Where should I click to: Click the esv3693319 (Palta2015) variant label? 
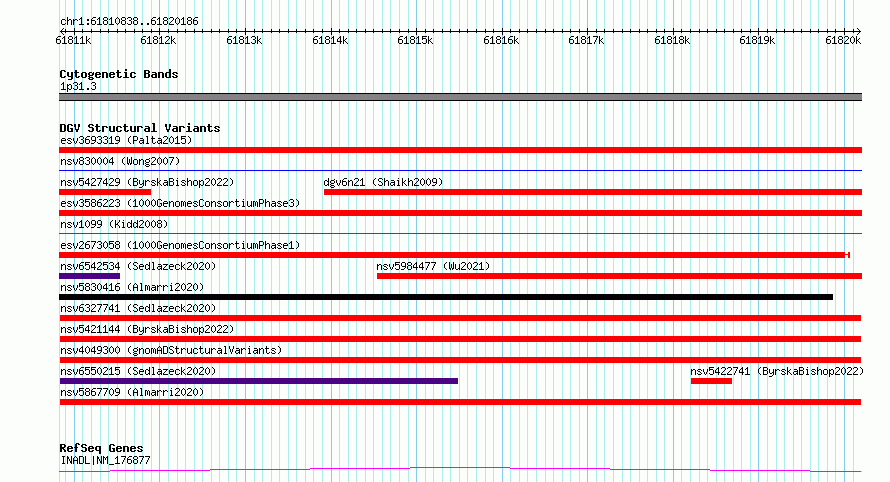point(126,140)
